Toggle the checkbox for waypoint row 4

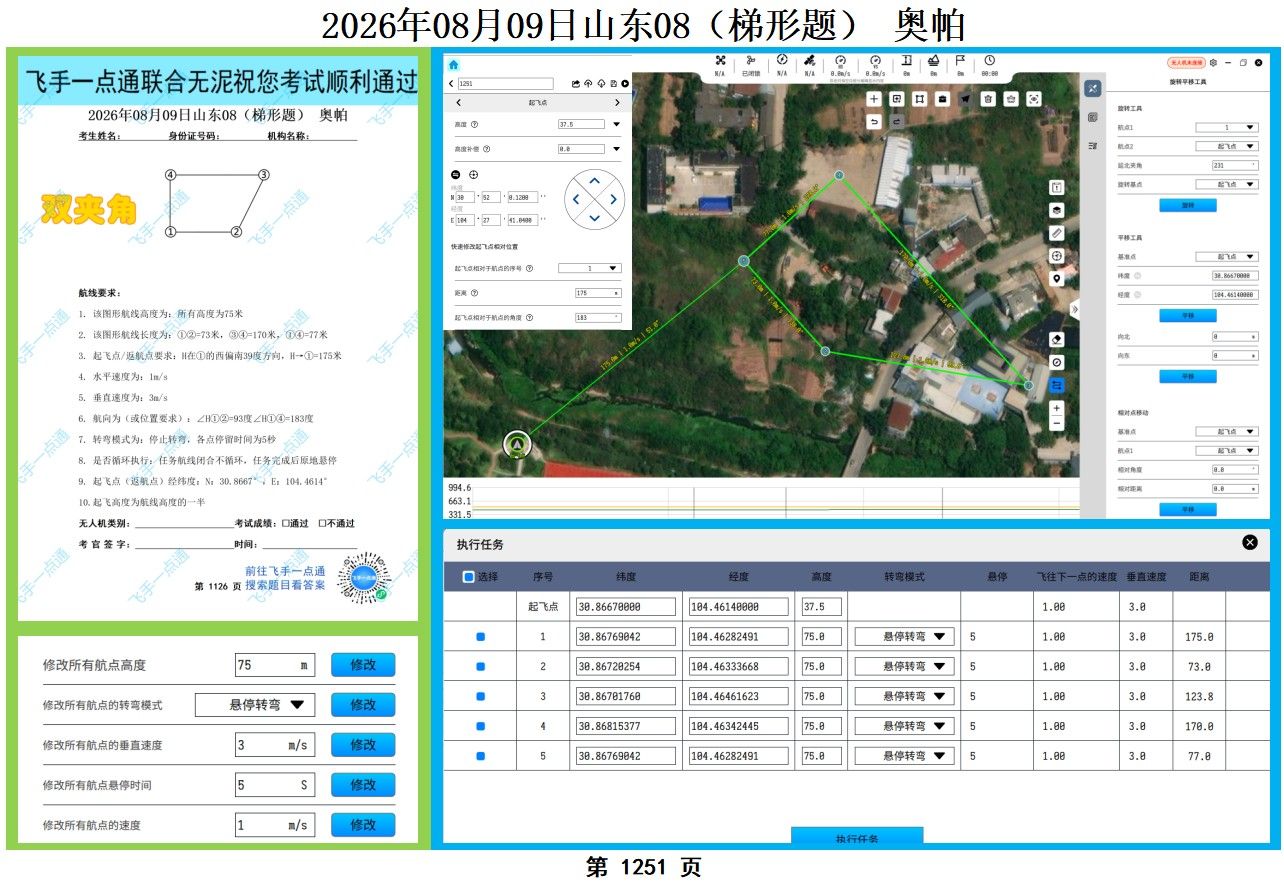(x=480, y=726)
